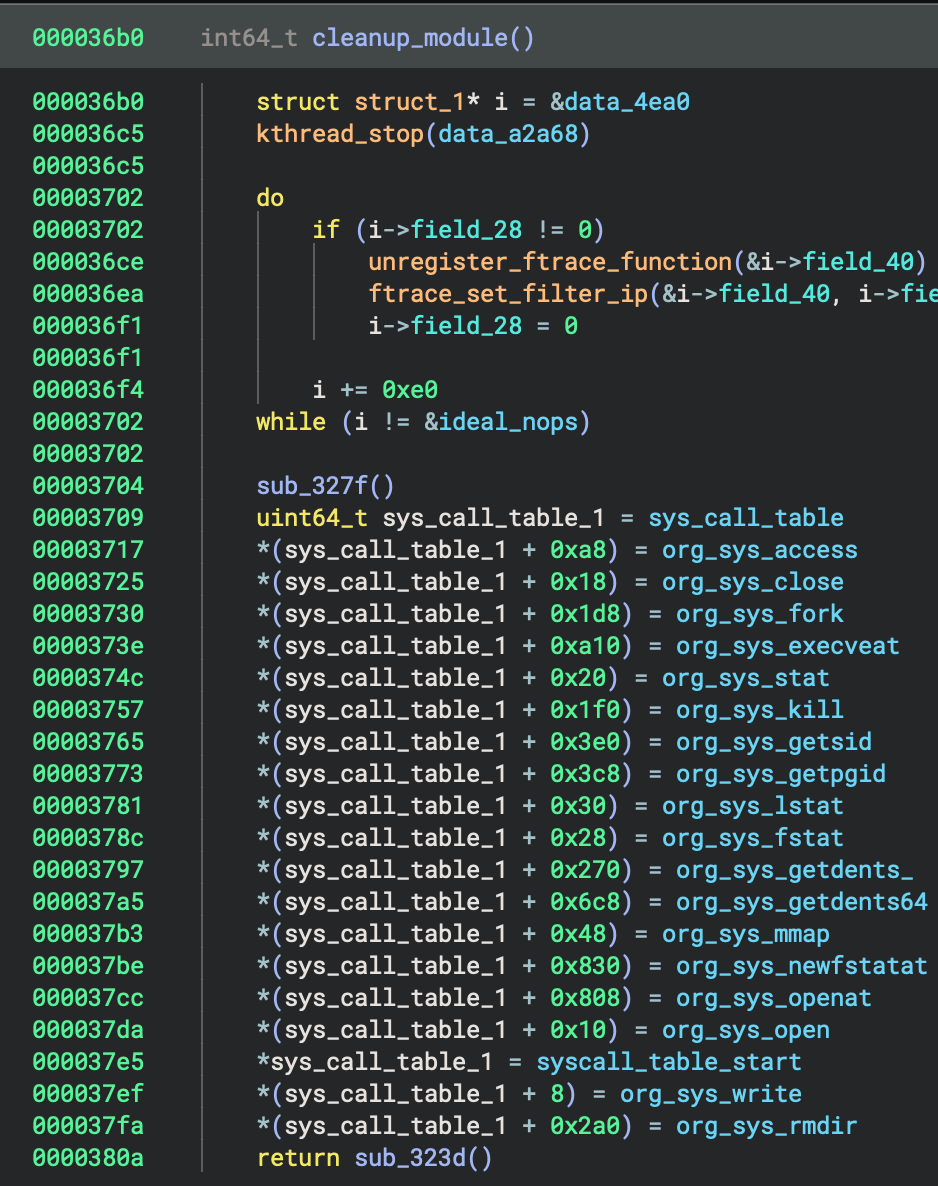Image resolution: width=938 pixels, height=1186 pixels.
Task: Click the org_sys_rmdir symbol
Action: click(x=767, y=1126)
